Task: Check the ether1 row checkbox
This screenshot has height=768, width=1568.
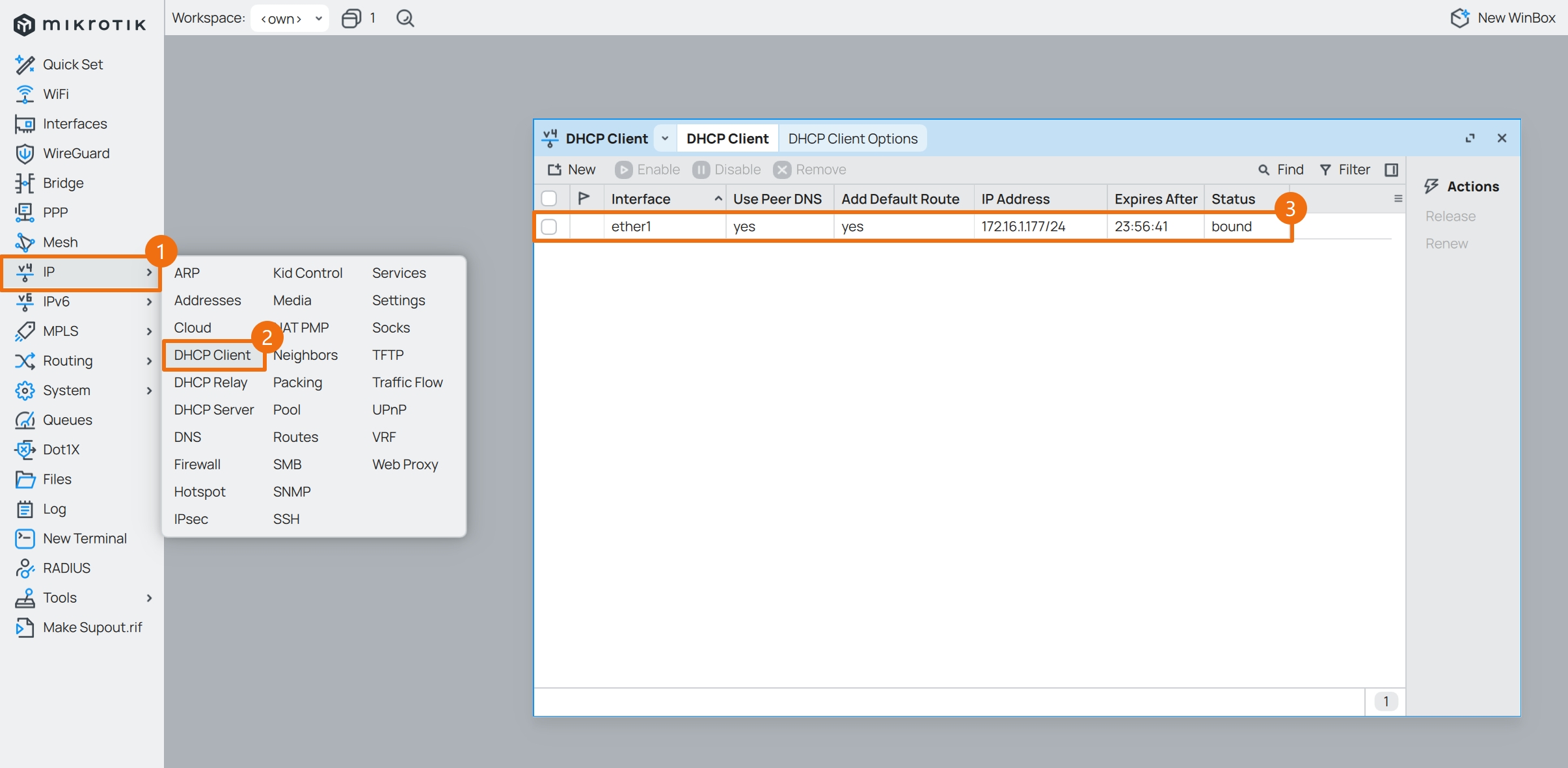Action: coord(549,226)
